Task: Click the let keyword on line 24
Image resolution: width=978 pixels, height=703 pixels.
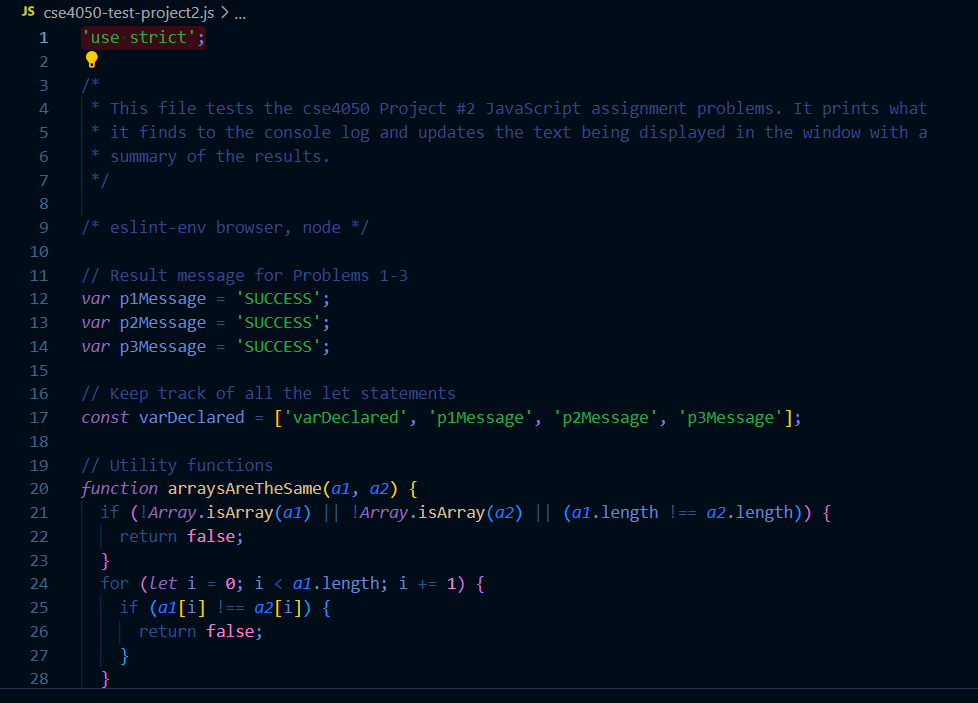Action: [x=163, y=584]
